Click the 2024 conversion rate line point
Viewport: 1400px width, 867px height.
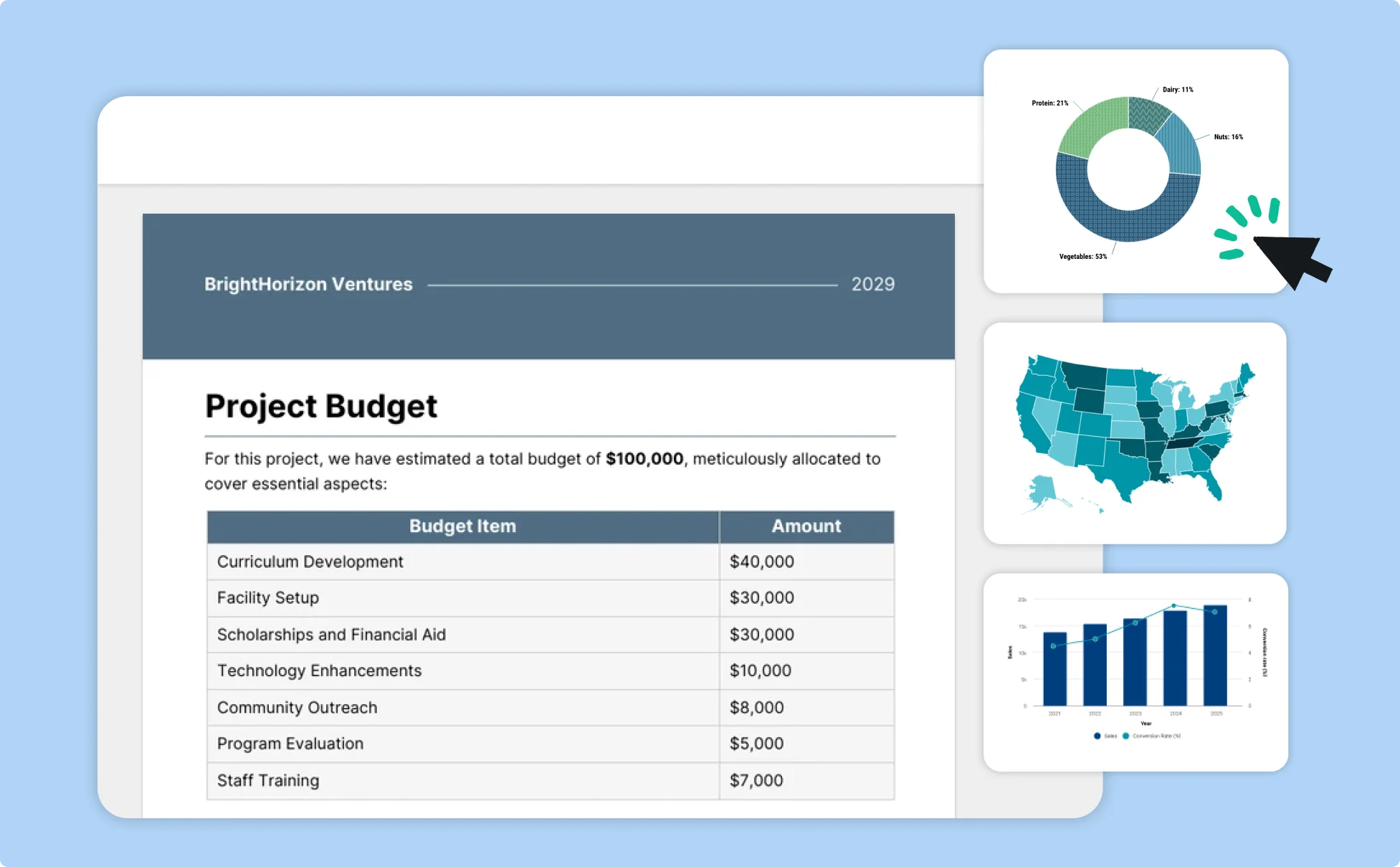[x=1173, y=606]
